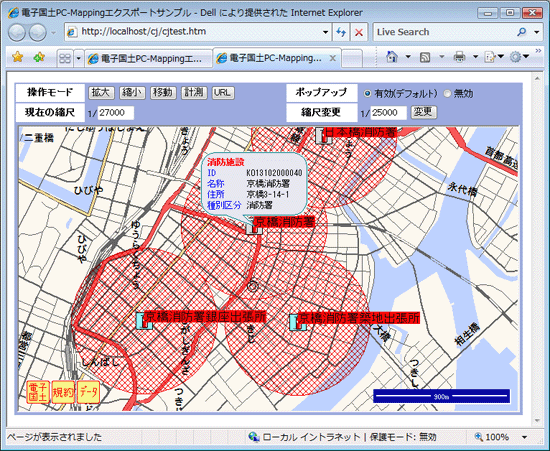Screen dimensions: 550x451
Task: Expand the Print options dropdown arrow
Action: click(x=475, y=56)
